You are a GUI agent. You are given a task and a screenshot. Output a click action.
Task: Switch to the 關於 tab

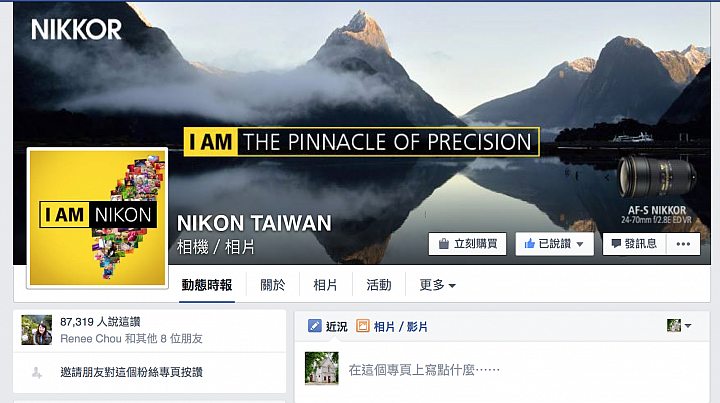[273, 285]
